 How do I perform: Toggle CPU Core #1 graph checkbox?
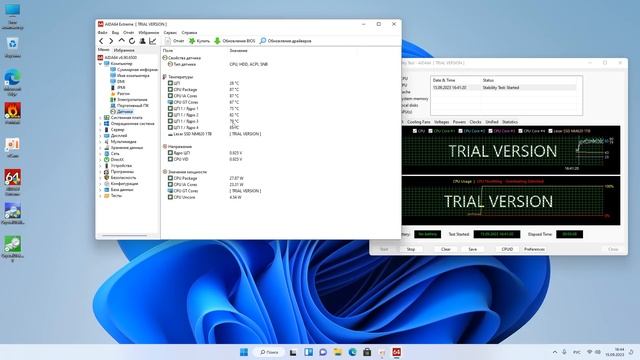[430, 131]
